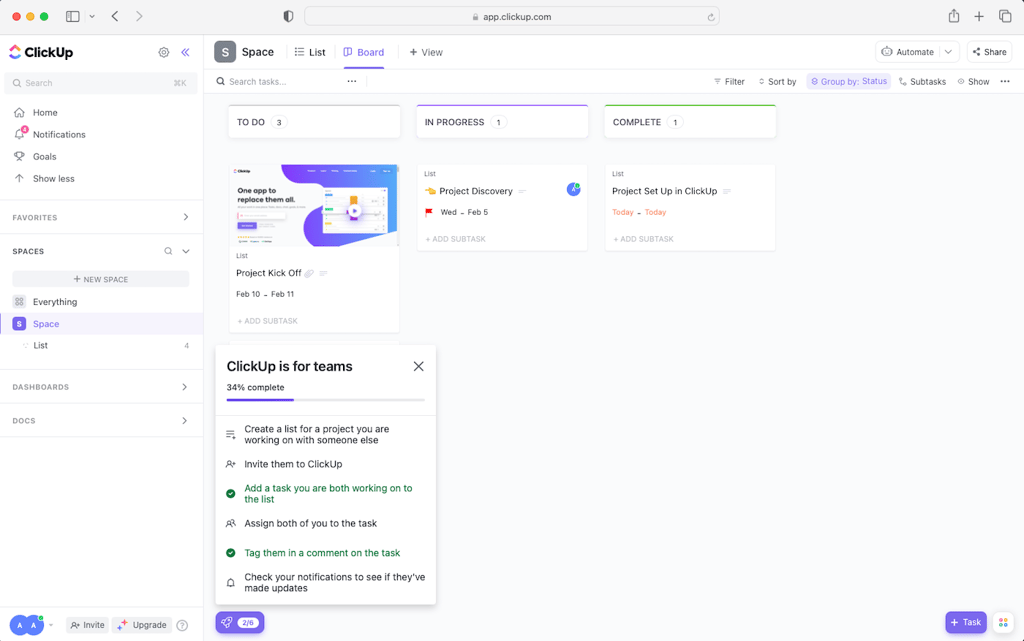
Task: Open help question mark icon
Action: click(182, 625)
